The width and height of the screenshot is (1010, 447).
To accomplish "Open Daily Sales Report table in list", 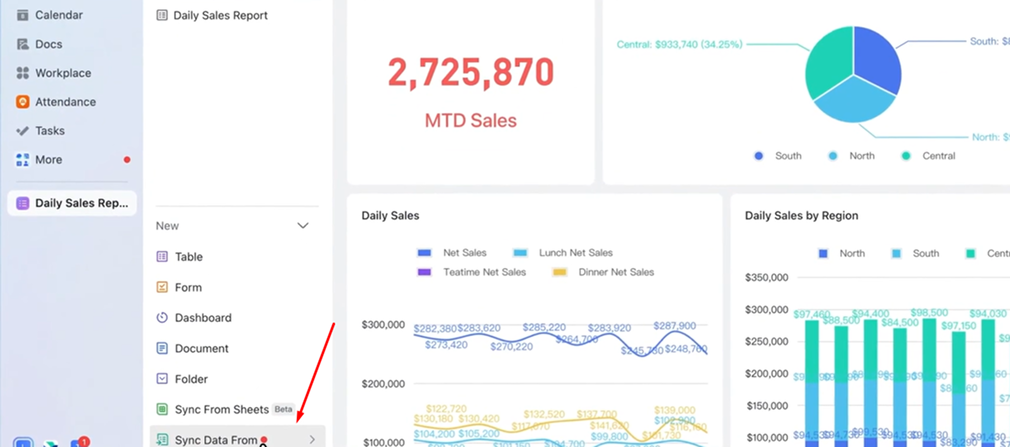I will [x=220, y=16].
